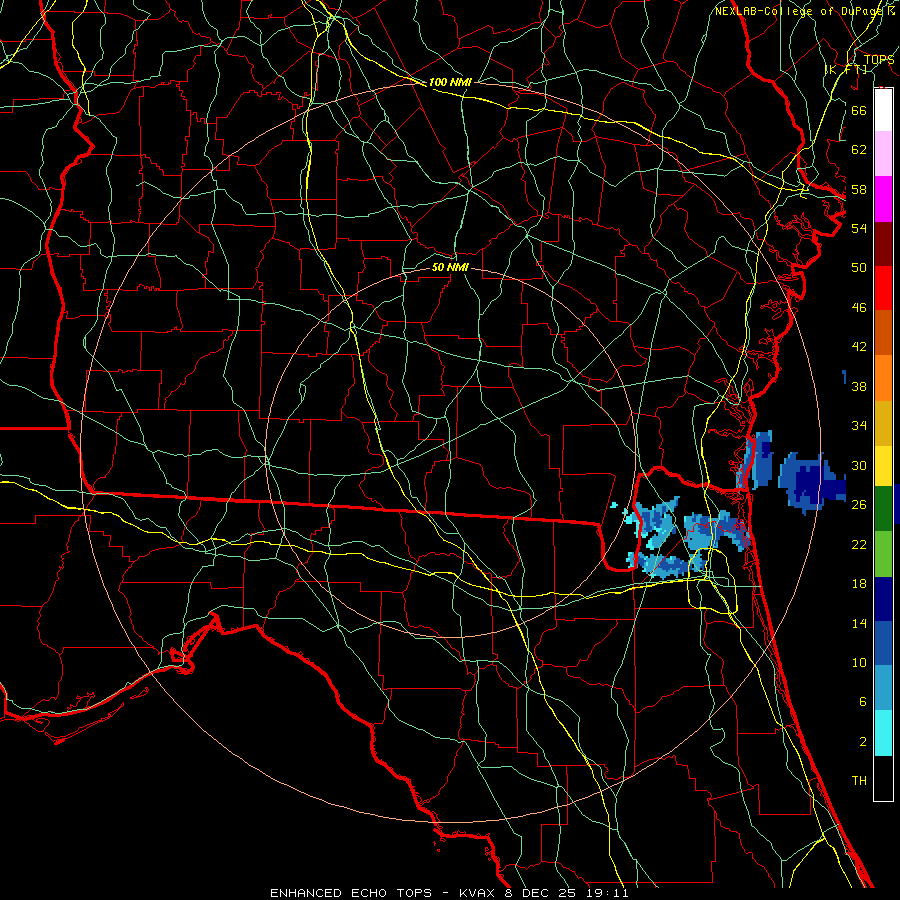
Task: Click the '100 NMI' range ring label
Action: (450, 82)
